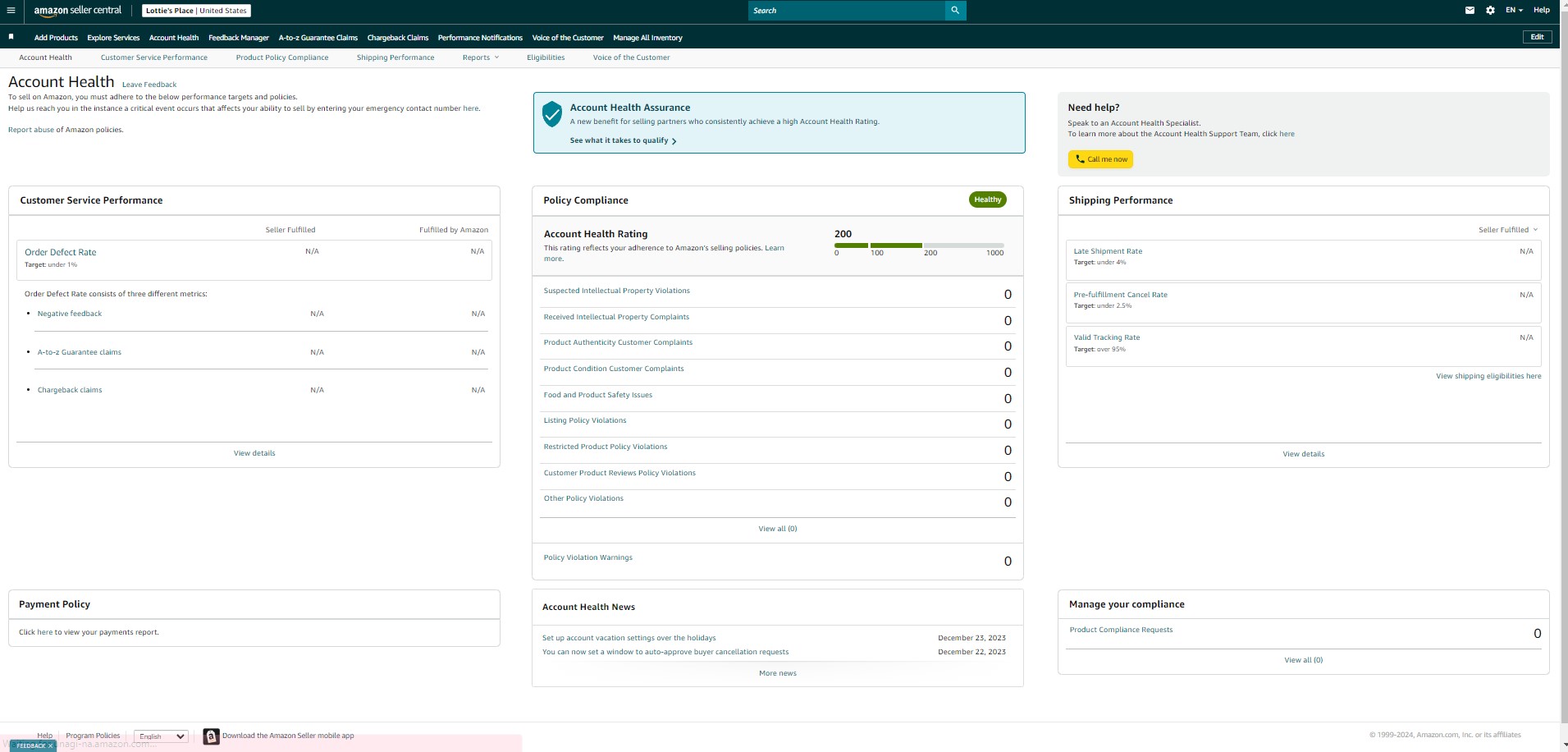
Task: Click View shipping eligibilities here
Action: click(x=1488, y=376)
